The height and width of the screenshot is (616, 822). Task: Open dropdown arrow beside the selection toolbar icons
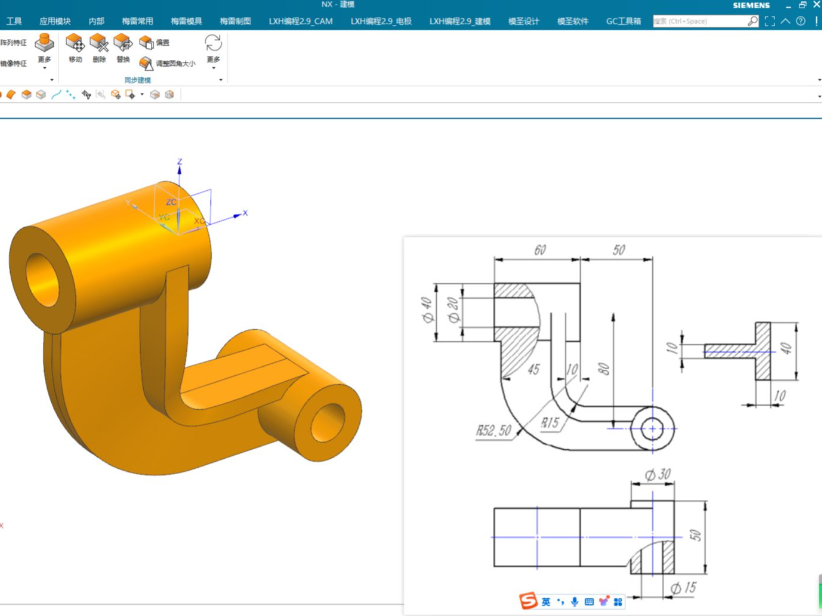(x=142, y=95)
